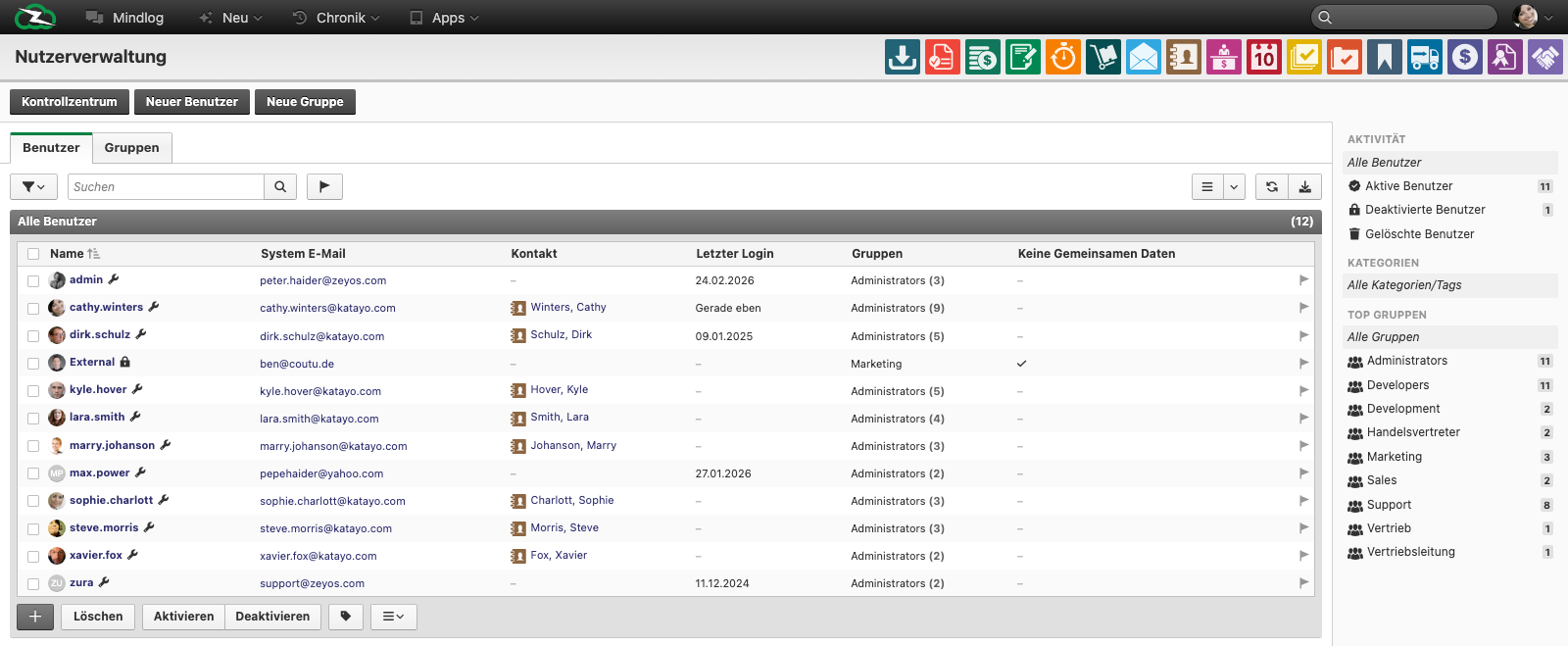This screenshot has width=1568, height=646.
Task: Open the green coins dollar app icon
Action: click(982, 57)
